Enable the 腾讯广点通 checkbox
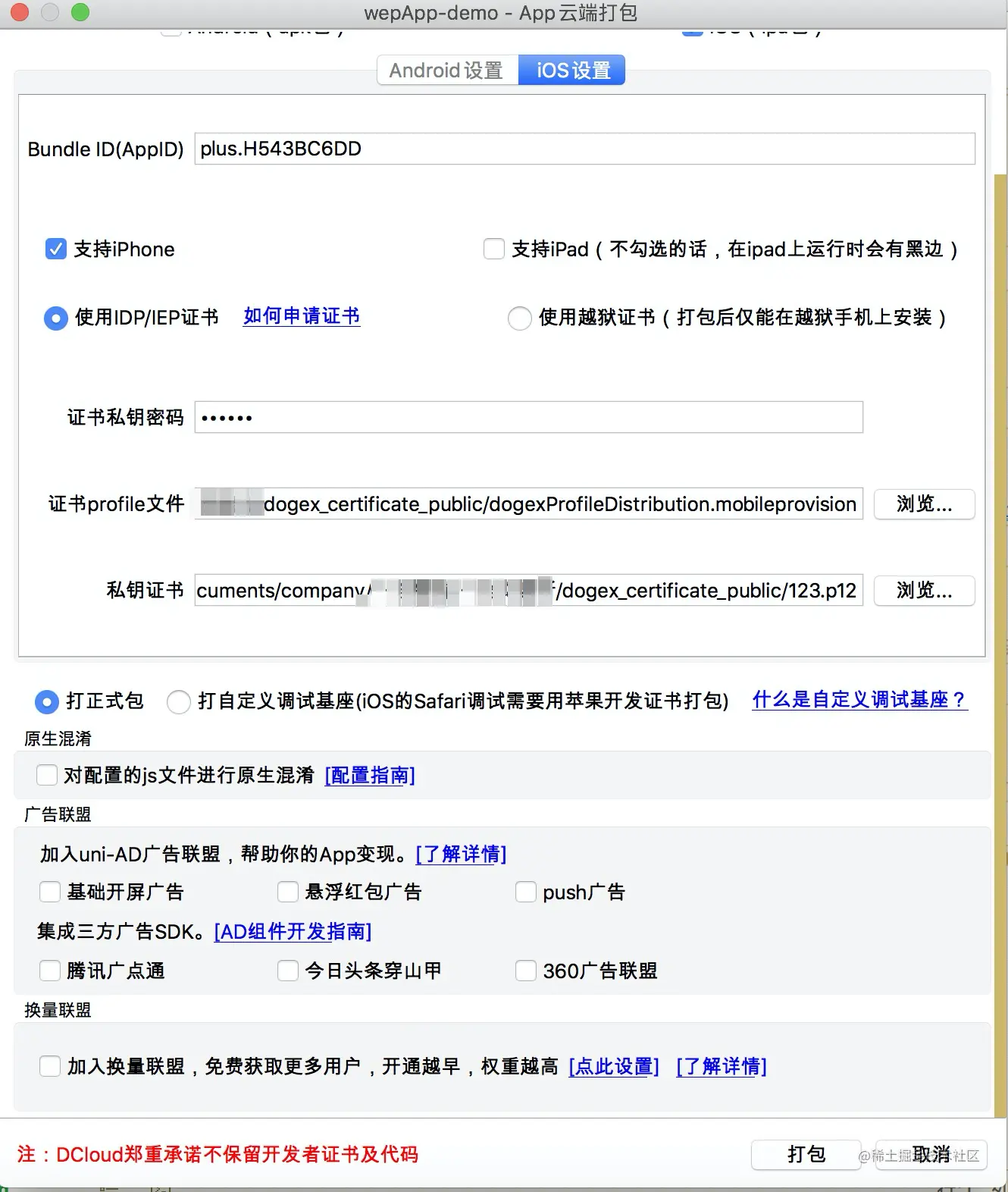The height and width of the screenshot is (1192, 1008). pyautogui.click(x=50, y=971)
